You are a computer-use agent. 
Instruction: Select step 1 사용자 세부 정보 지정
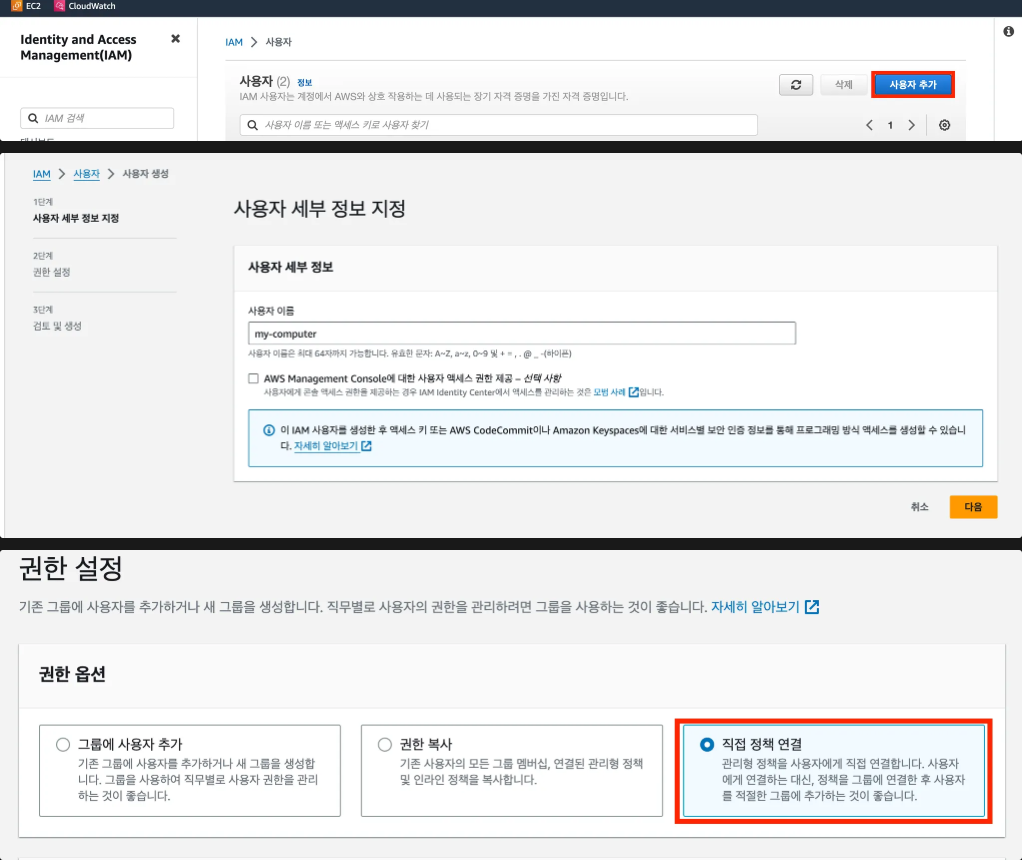point(76,218)
